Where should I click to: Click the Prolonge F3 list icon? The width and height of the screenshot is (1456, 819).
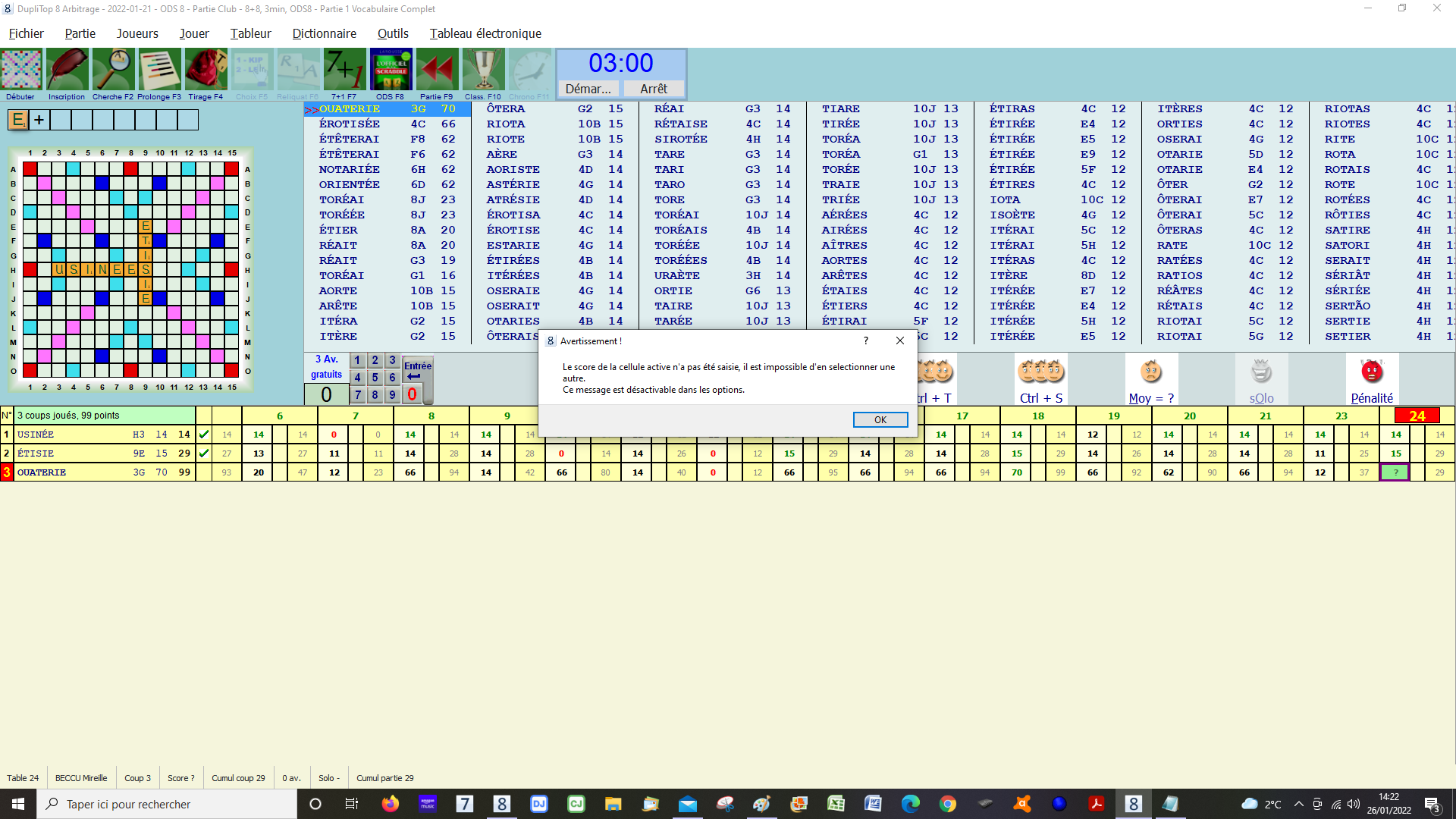(159, 70)
